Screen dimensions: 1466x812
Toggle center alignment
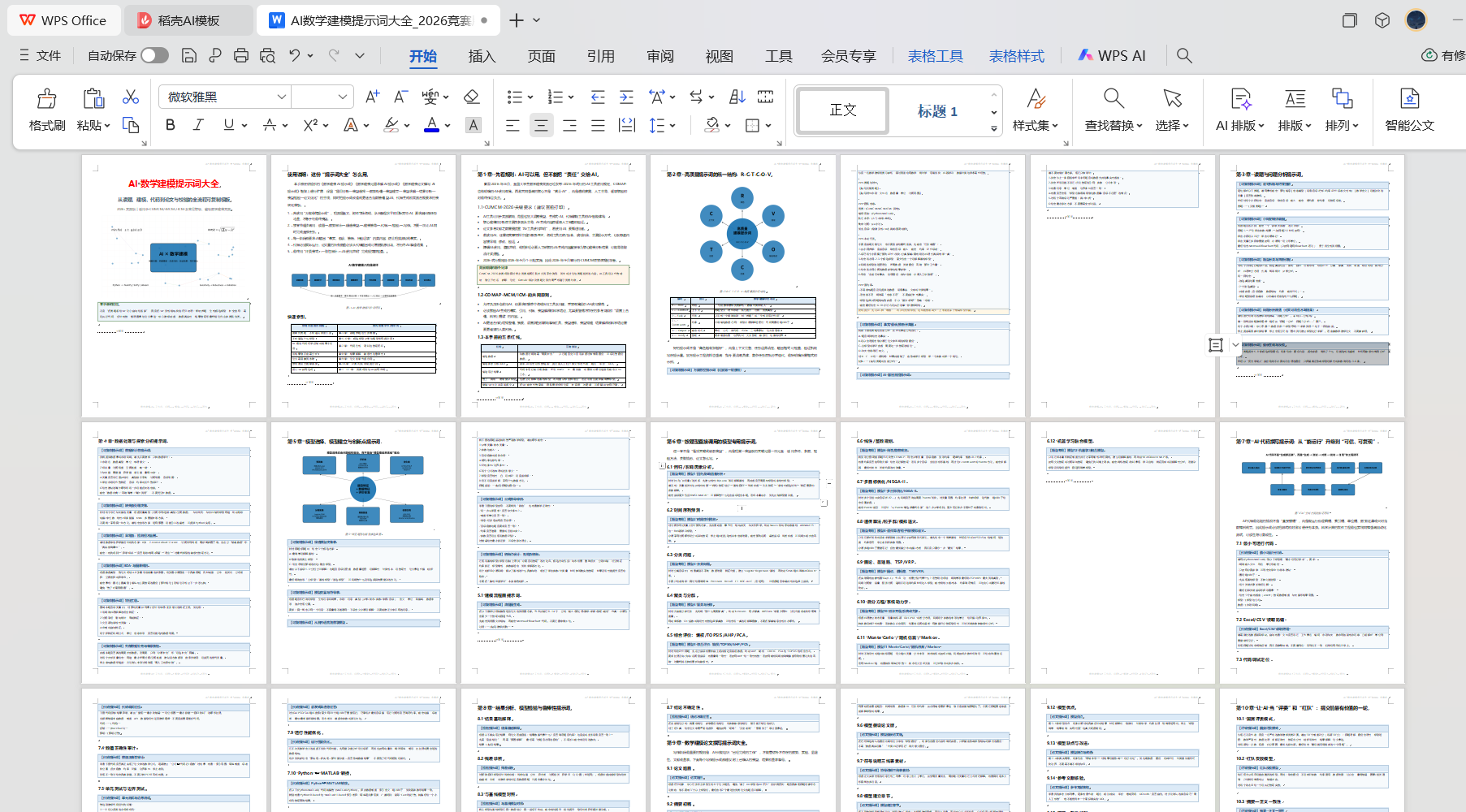tap(541, 125)
